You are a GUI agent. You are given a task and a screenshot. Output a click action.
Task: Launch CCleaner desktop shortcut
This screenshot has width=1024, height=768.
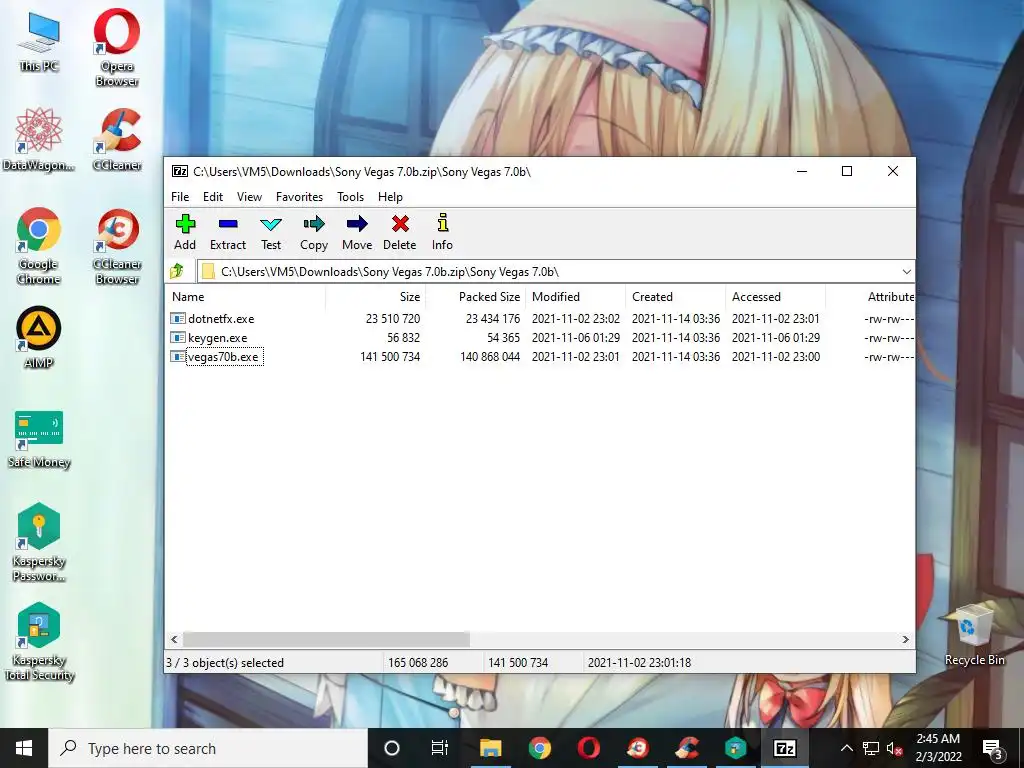117,140
